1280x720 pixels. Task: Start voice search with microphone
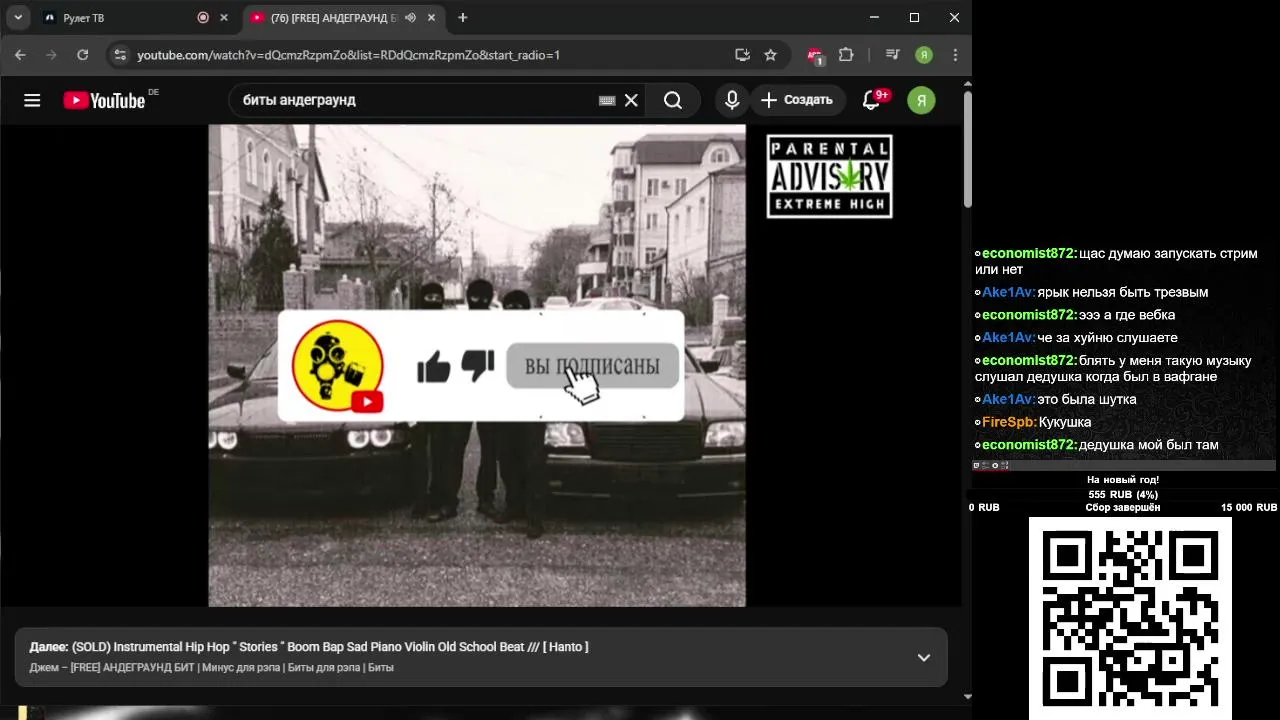pos(732,100)
